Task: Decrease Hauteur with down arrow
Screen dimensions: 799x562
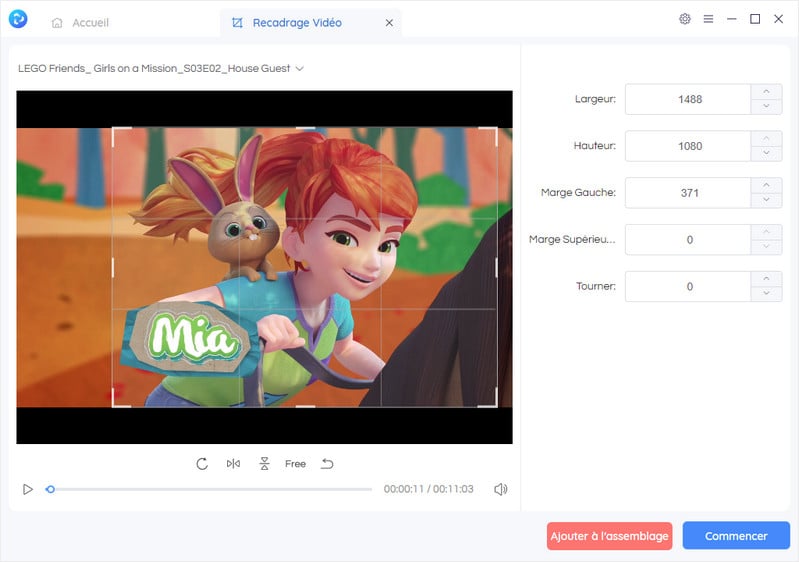Action: (766, 153)
